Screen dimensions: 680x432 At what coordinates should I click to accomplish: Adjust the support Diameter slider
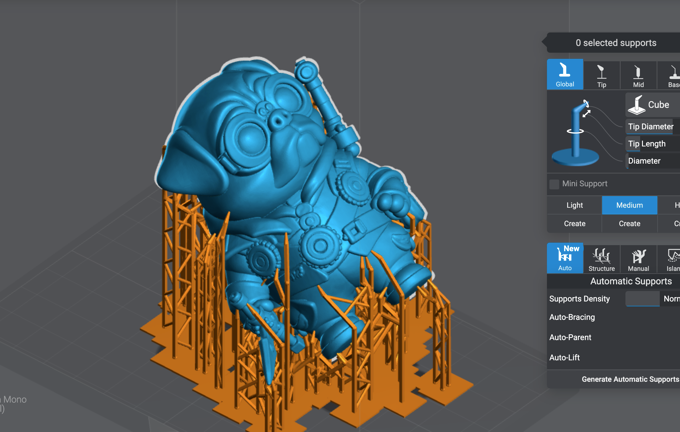653,161
